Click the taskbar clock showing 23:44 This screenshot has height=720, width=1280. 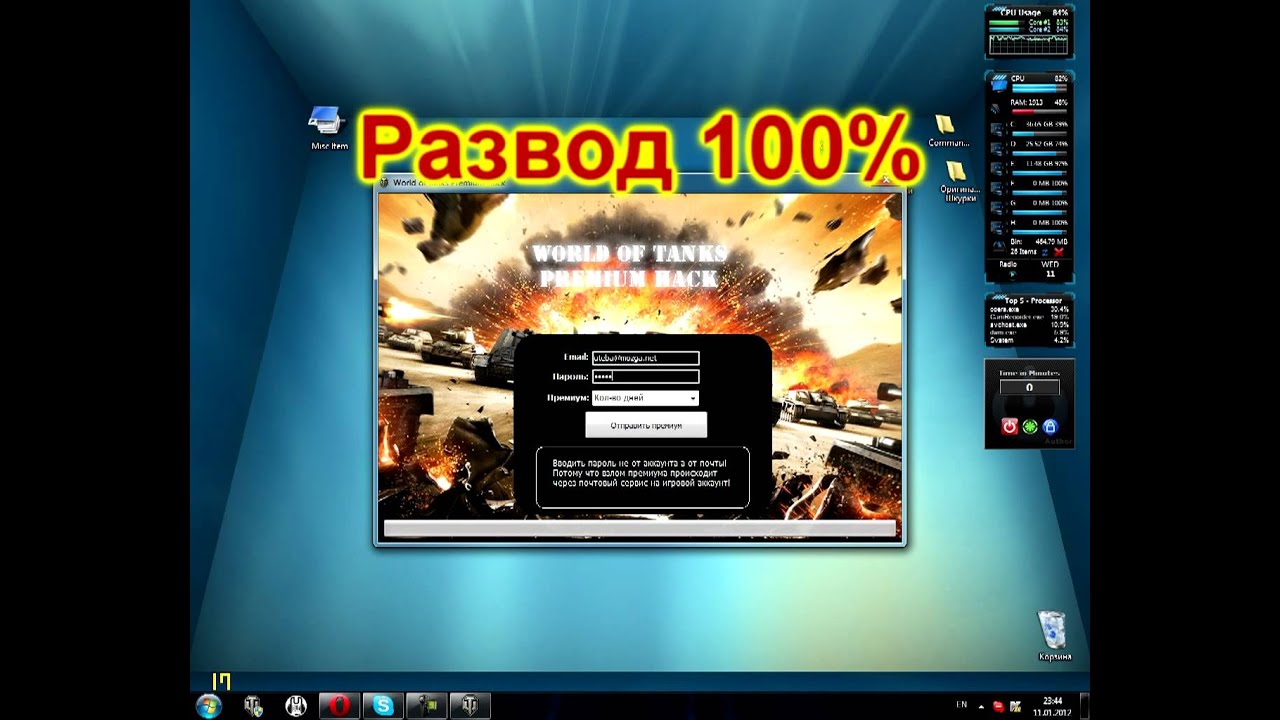pyautogui.click(x=1052, y=706)
